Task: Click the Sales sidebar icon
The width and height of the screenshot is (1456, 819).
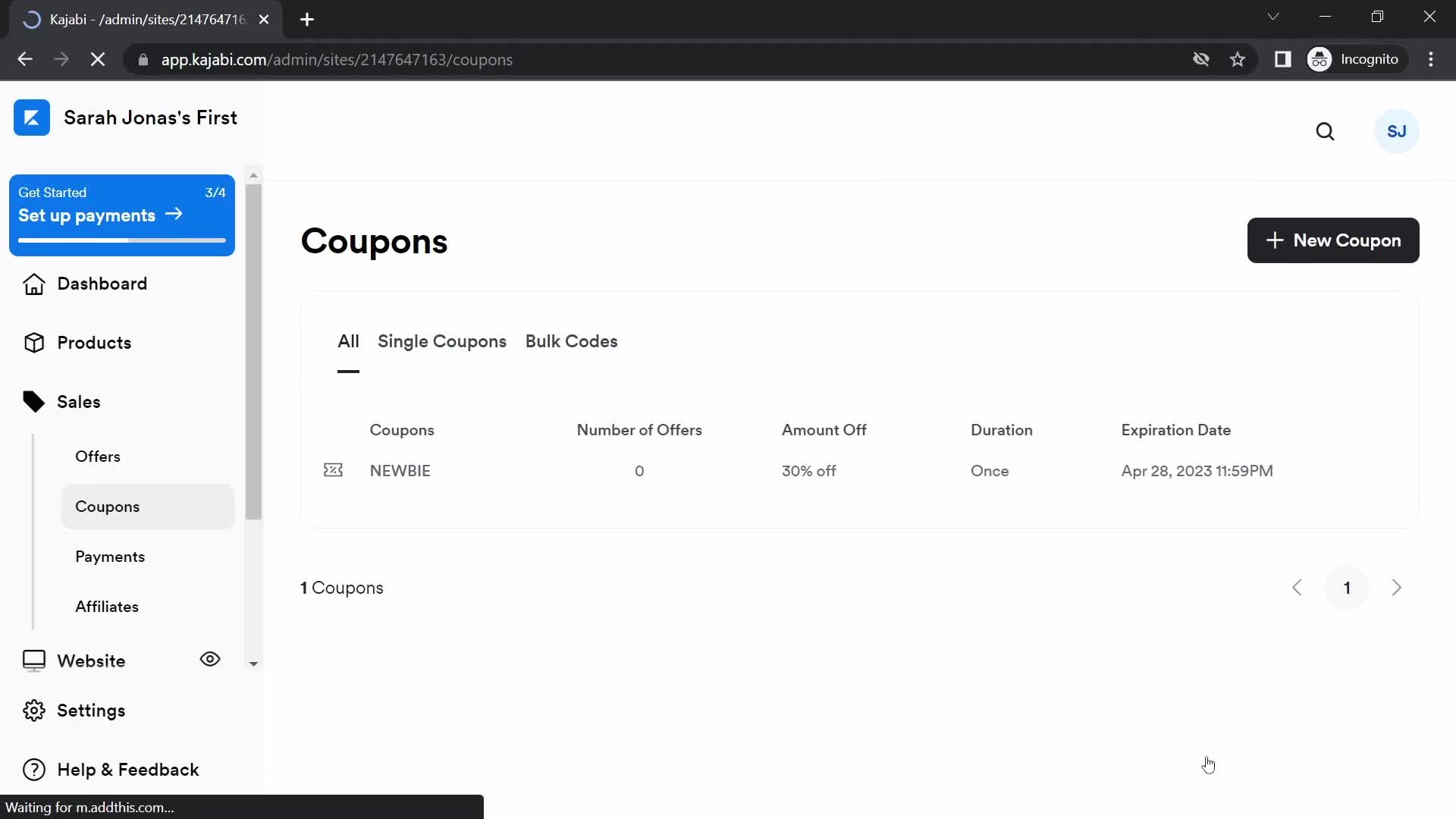Action: (x=34, y=401)
